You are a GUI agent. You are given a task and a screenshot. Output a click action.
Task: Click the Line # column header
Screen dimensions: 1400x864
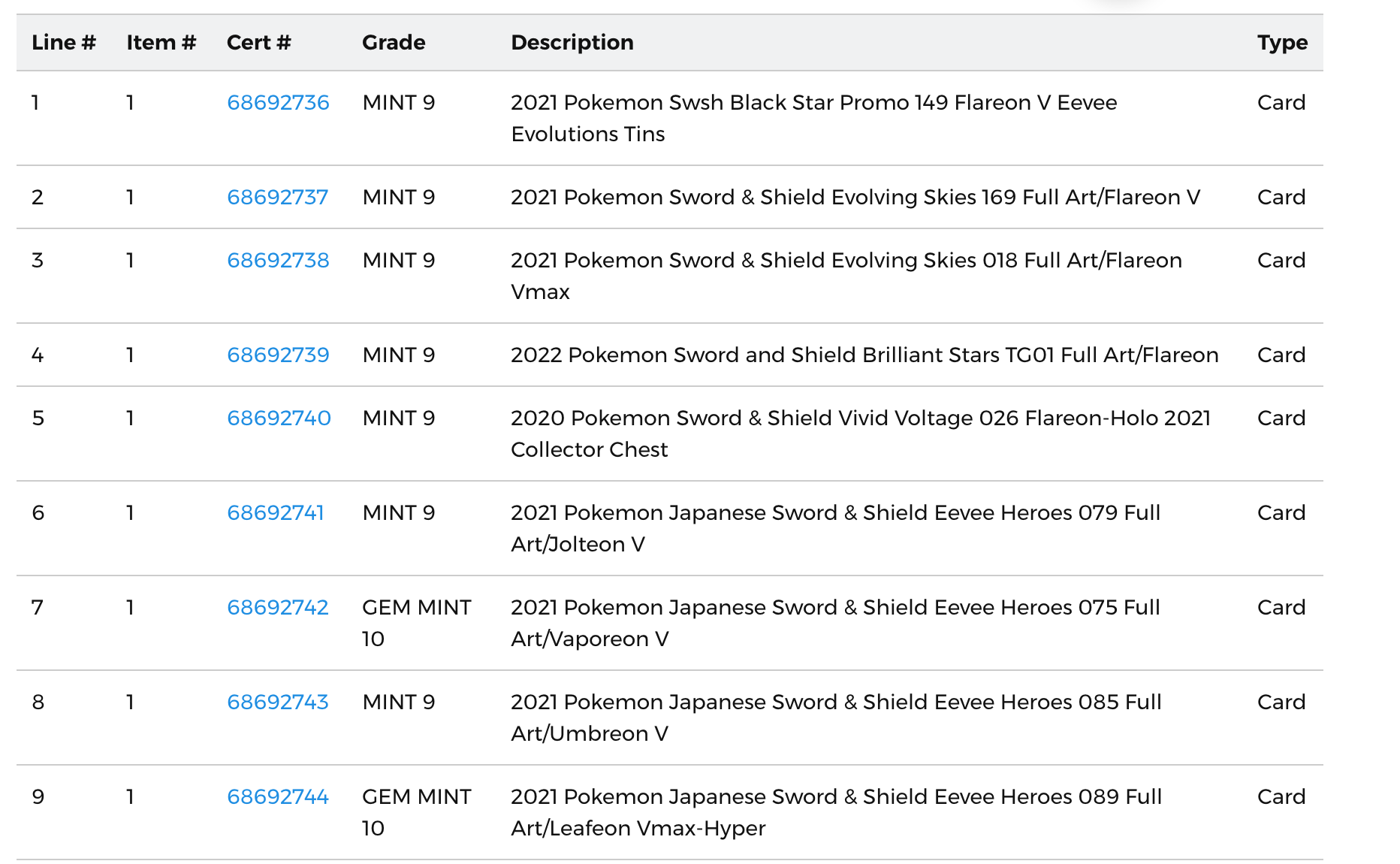pyautogui.click(x=64, y=42)
